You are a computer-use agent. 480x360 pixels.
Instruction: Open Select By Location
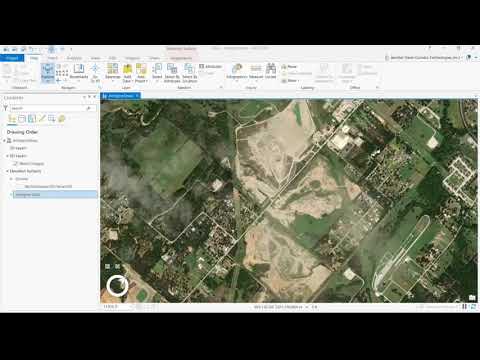point(190,73)
